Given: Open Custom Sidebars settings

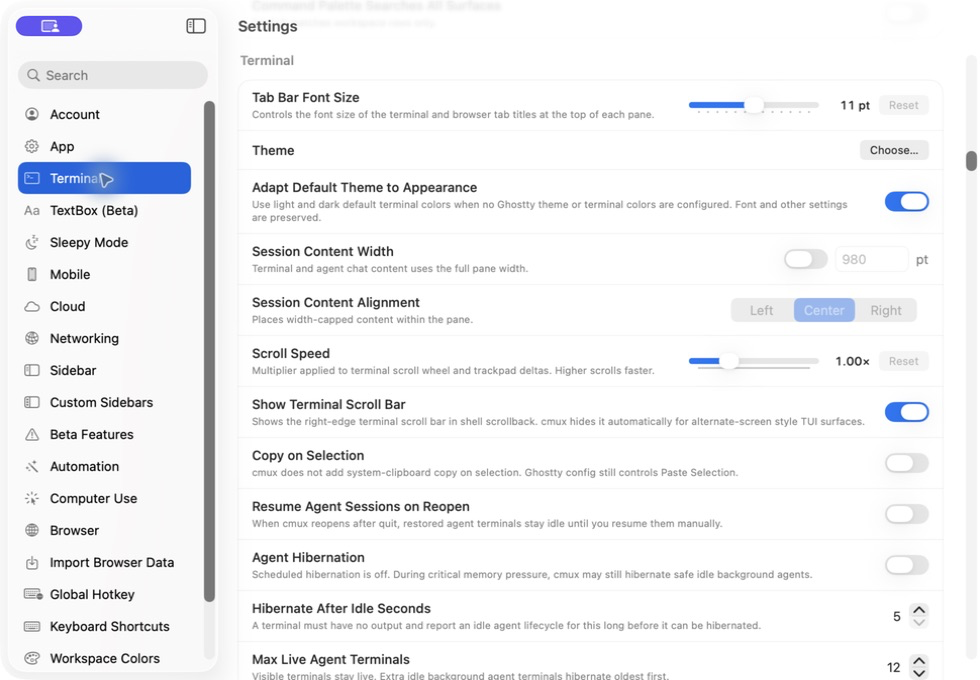Looking at the screenshot, I should click(104, 402).
